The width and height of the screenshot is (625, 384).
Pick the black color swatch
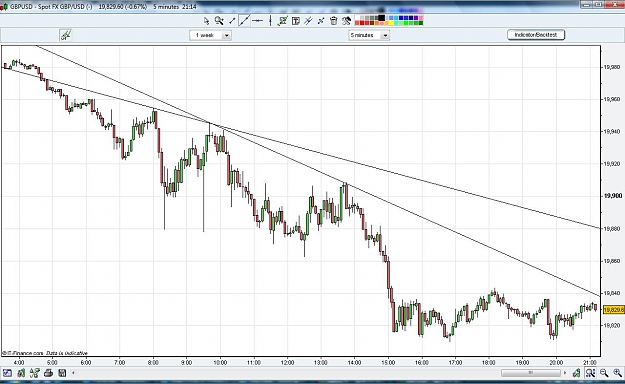381,18
